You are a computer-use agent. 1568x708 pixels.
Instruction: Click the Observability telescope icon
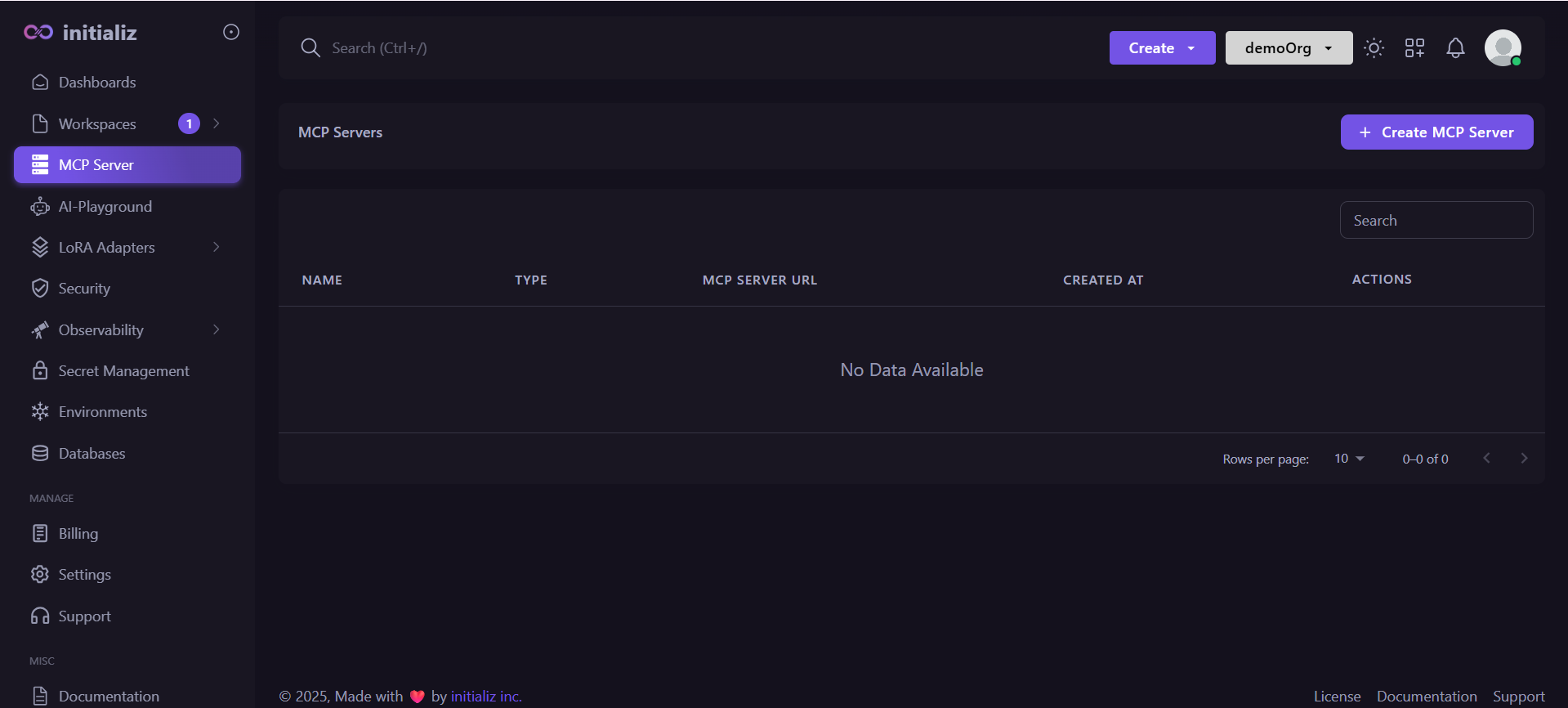click(x=40, y=329)
